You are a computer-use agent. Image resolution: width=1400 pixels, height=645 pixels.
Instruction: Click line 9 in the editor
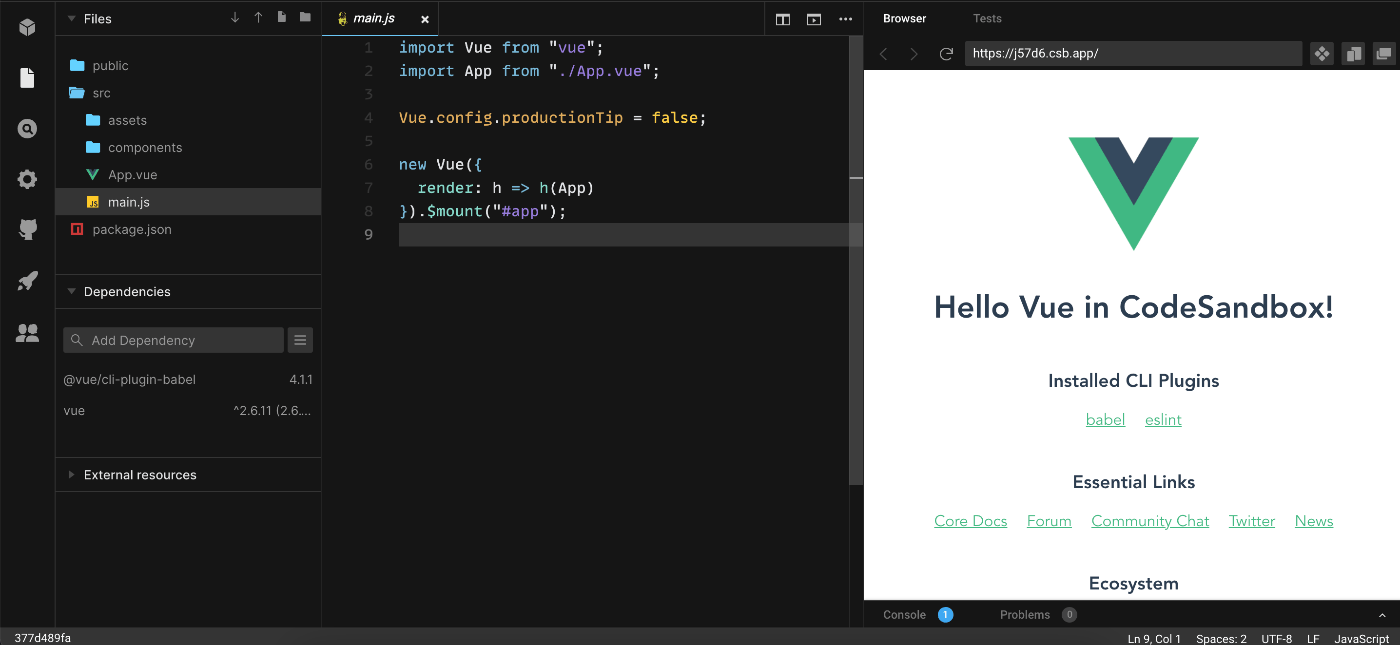pyautogui.click(x=630, y=235)
